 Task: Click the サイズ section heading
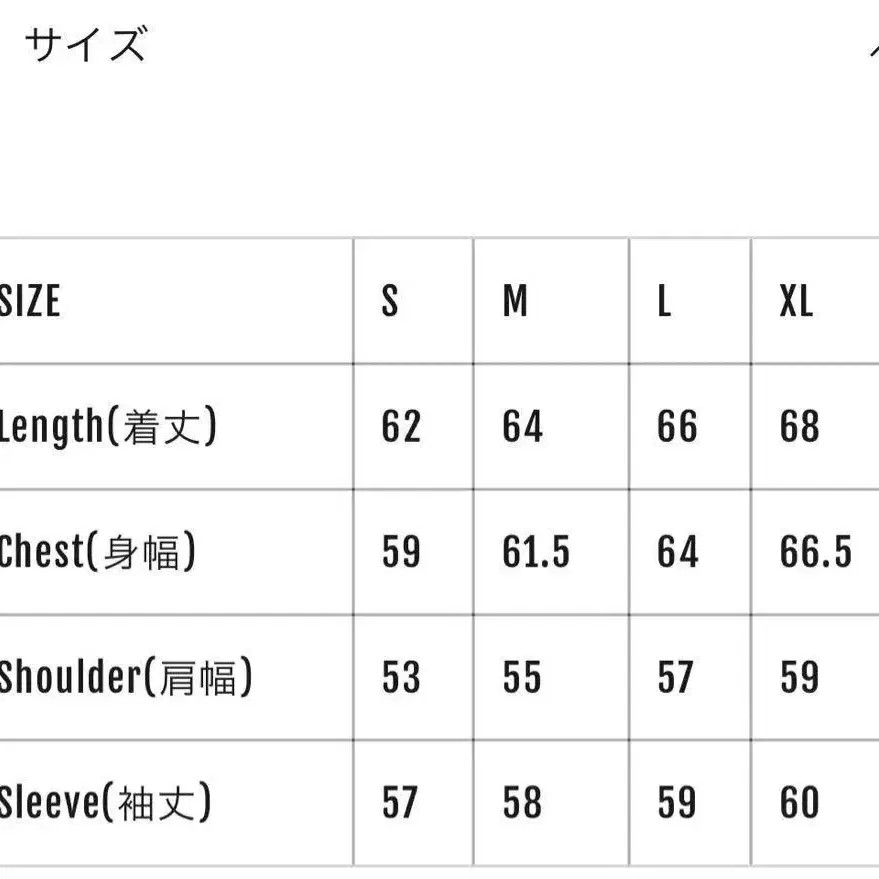[x=86, y=44]
